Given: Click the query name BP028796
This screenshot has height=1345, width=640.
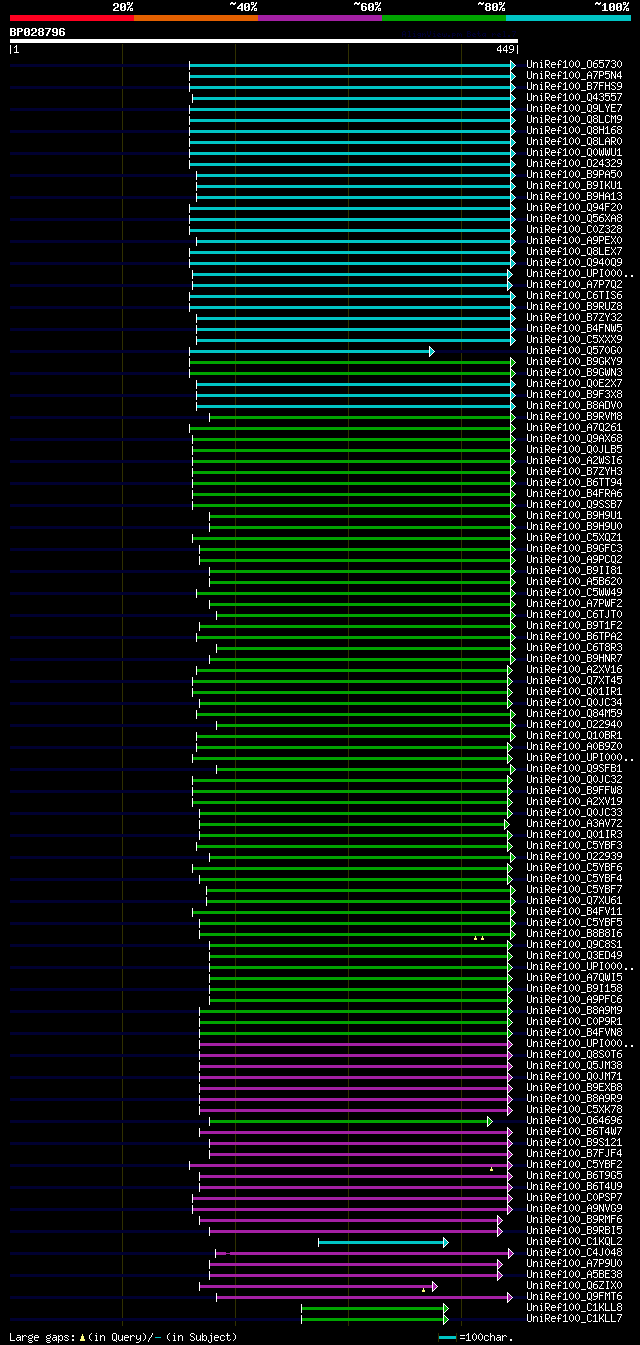Looking at the screenshot, I should (x=38, y=32).
